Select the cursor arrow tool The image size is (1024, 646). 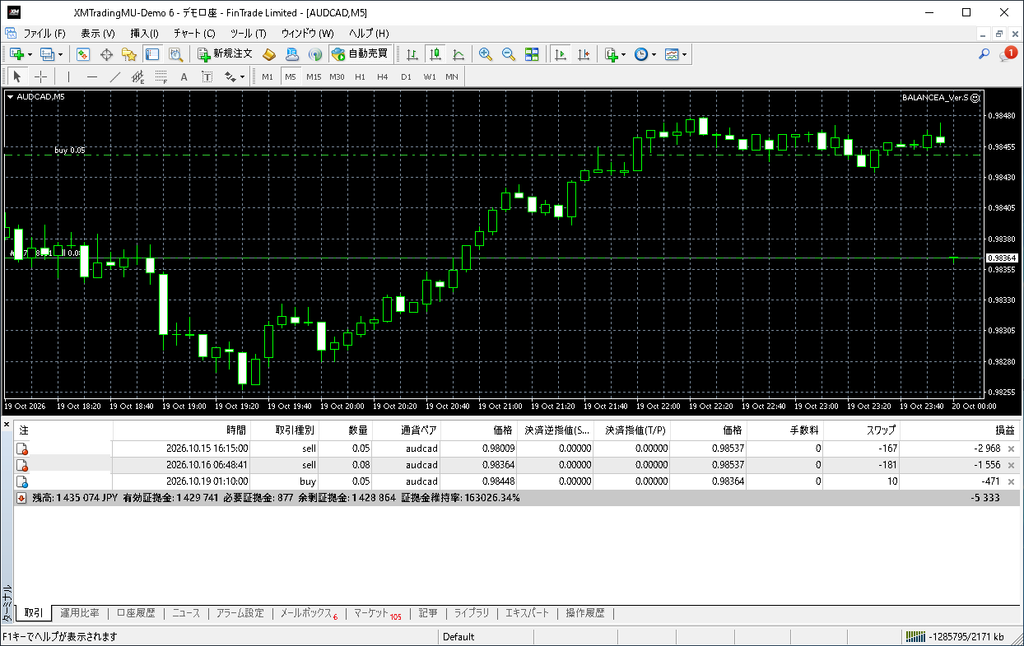tap(17, 76)
